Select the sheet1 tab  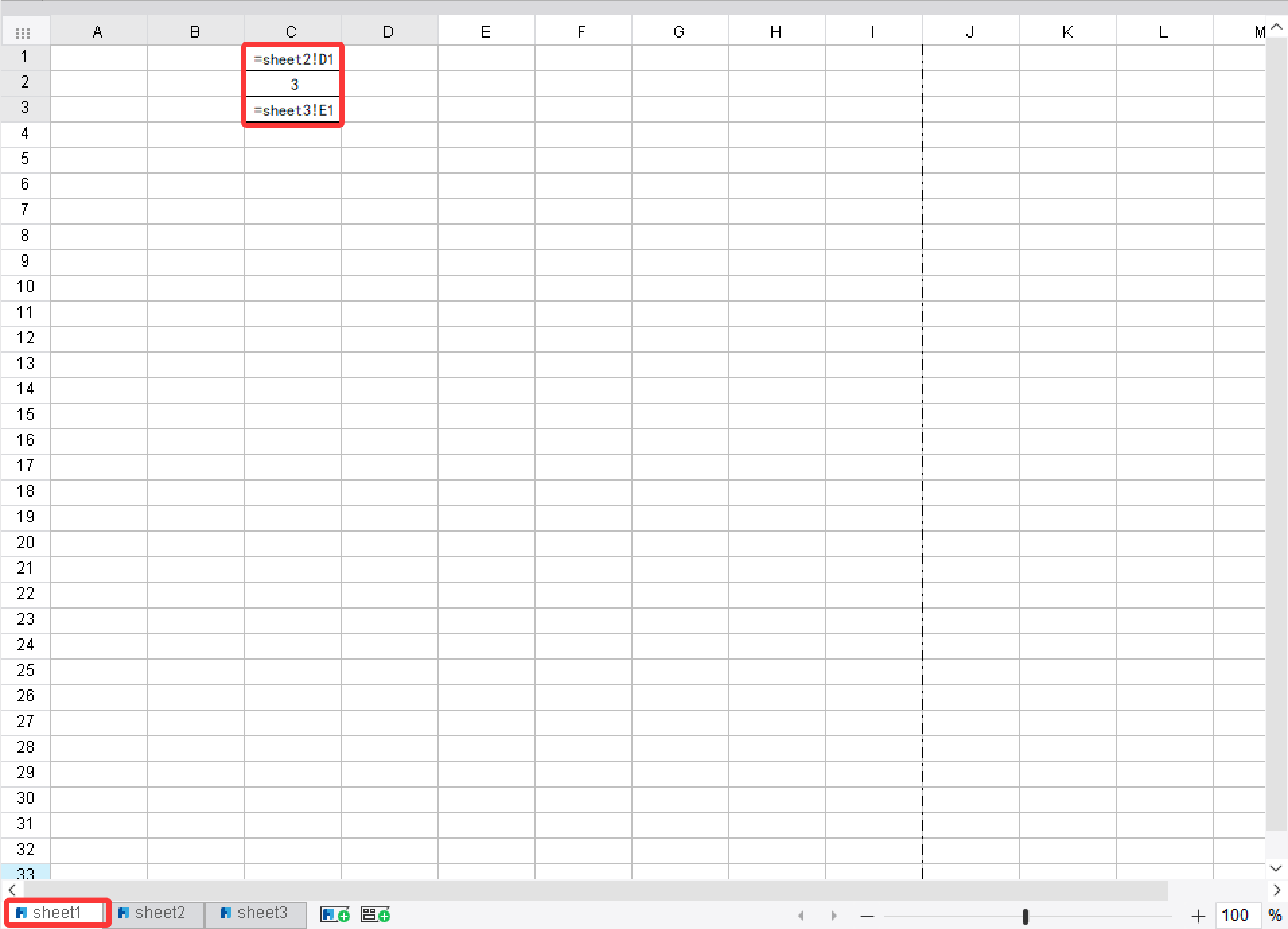57,912
